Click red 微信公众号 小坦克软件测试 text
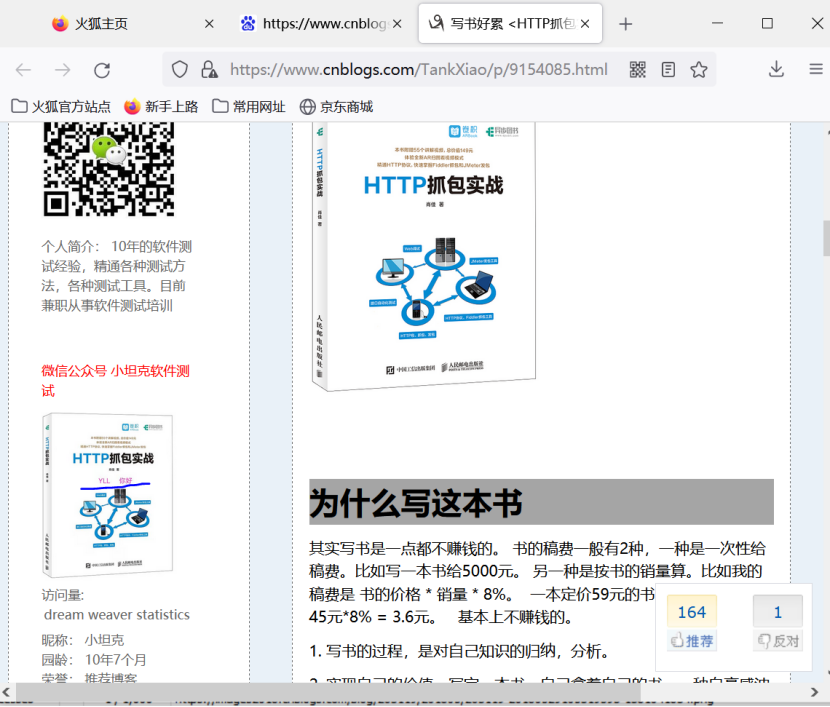Viewport: 830px width, 707px height. [115, 381]
